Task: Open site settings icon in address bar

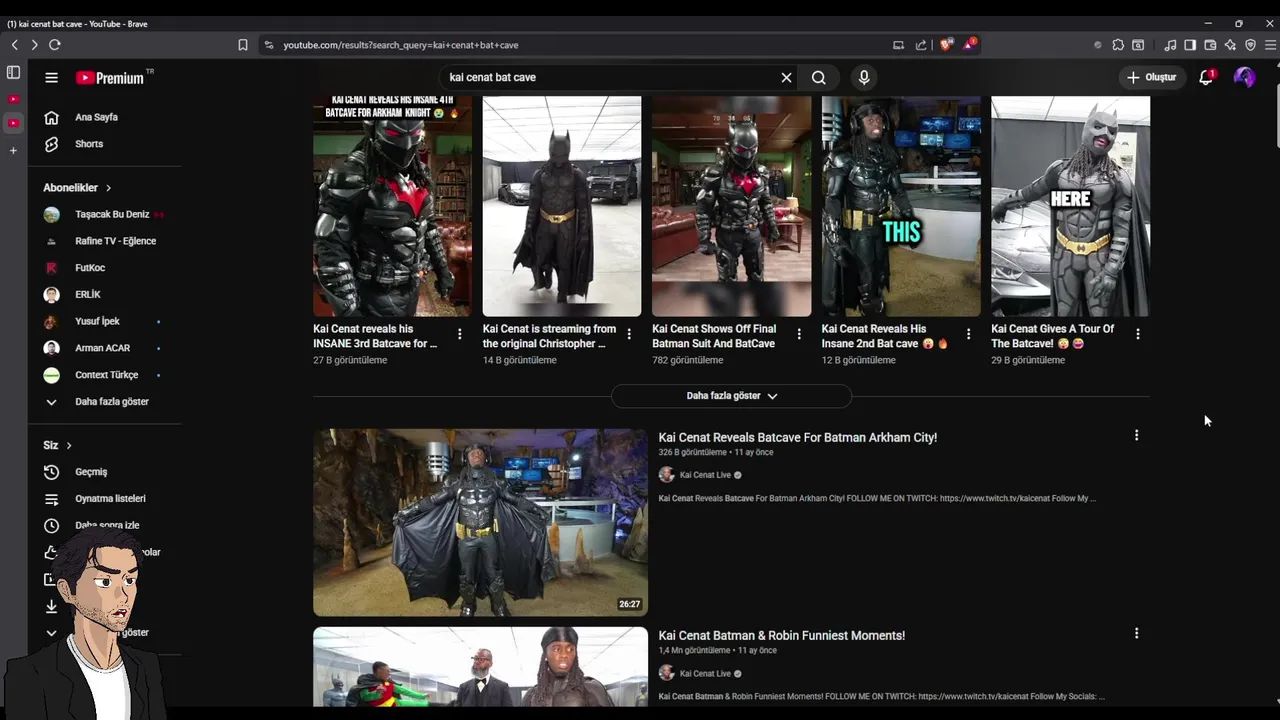Action: pos(268,45)
